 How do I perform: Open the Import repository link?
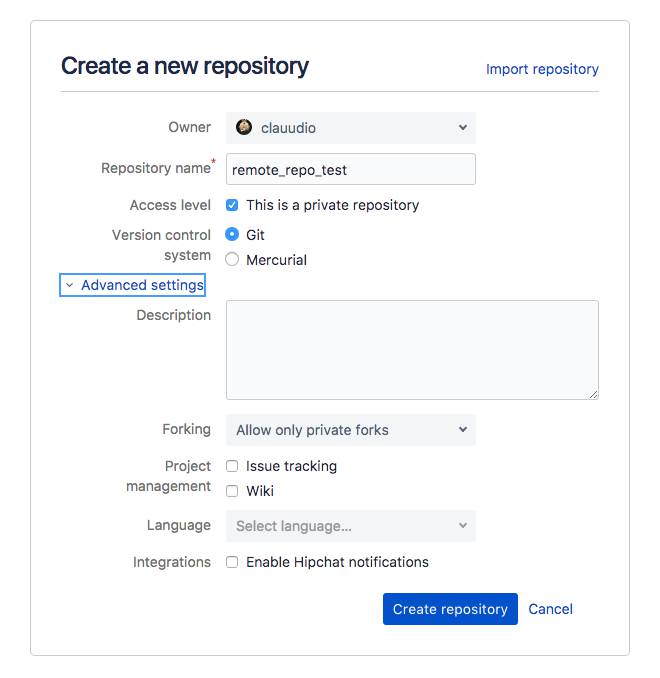[542, 69]
